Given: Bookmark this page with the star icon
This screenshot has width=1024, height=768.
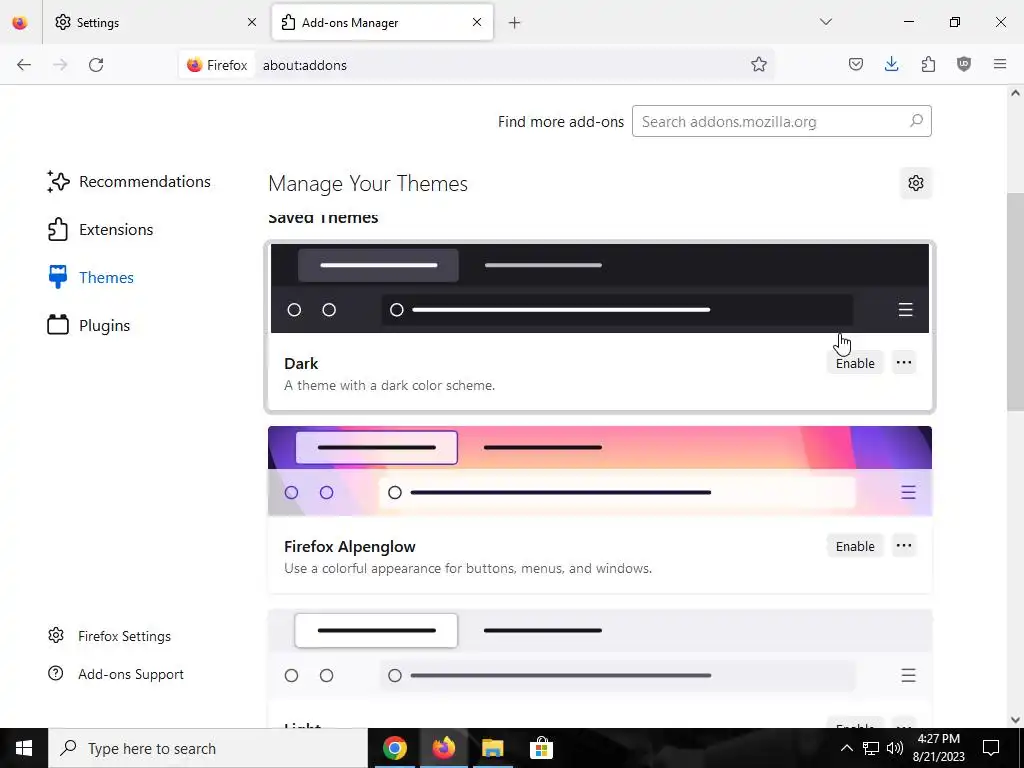Looking at the screenshot, I should 758,65.
